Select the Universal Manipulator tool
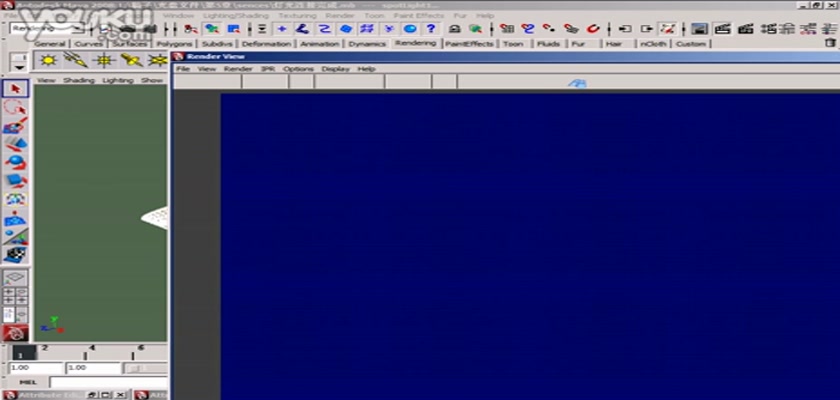This screenshot has height=400, width=840. (x=16, y=199)
